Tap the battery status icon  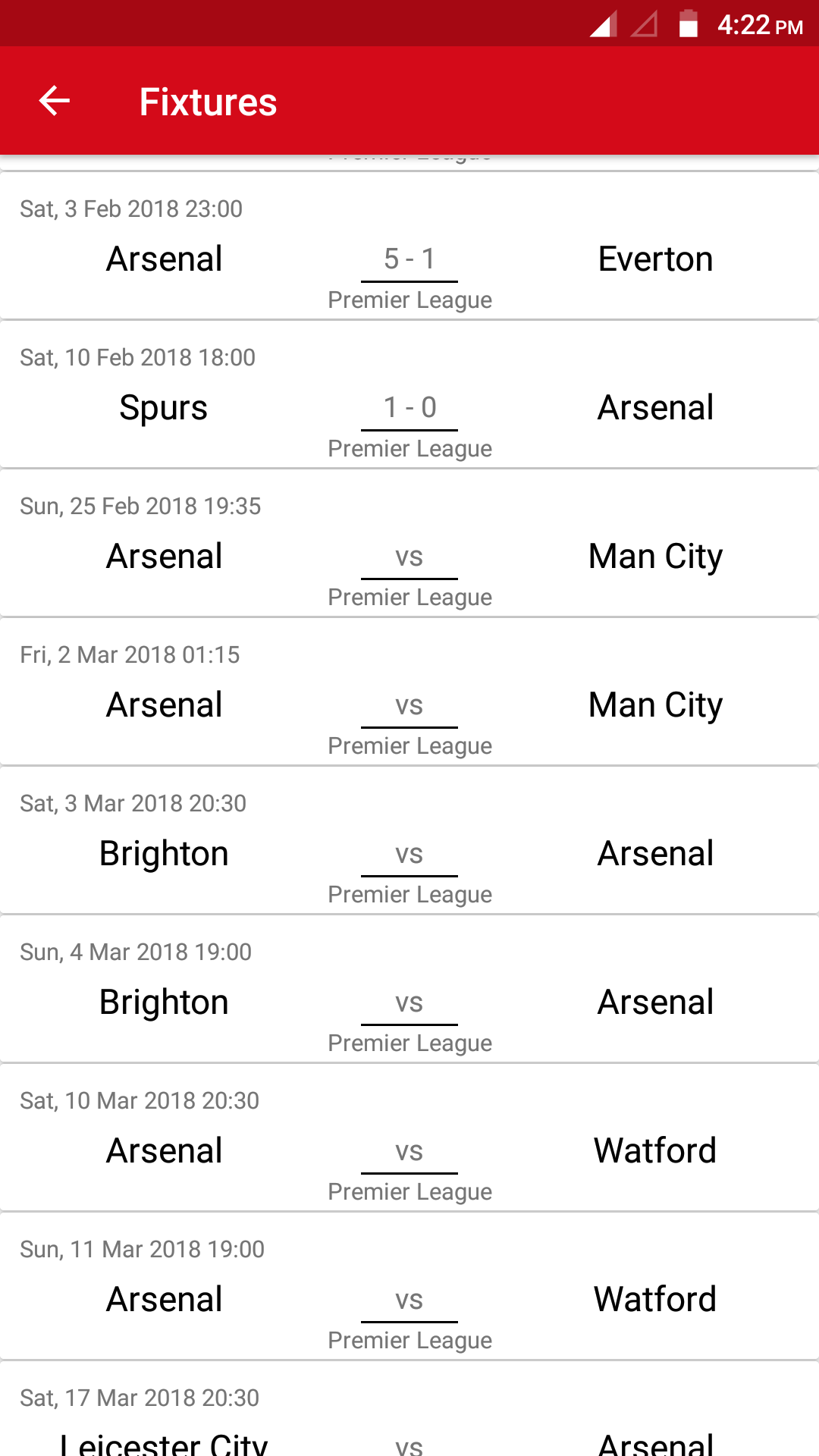coord(688,24)
